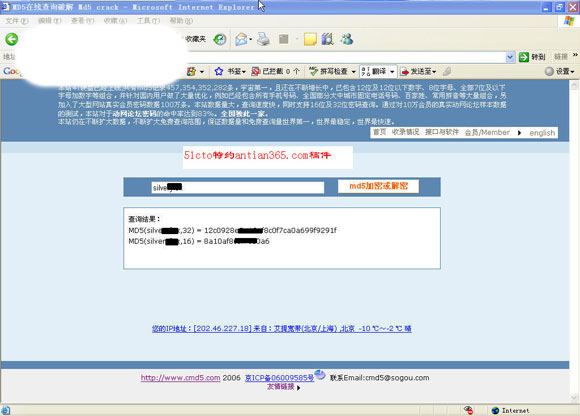Click the english language link
Viewport: 580px width, 416px height.
542,133
